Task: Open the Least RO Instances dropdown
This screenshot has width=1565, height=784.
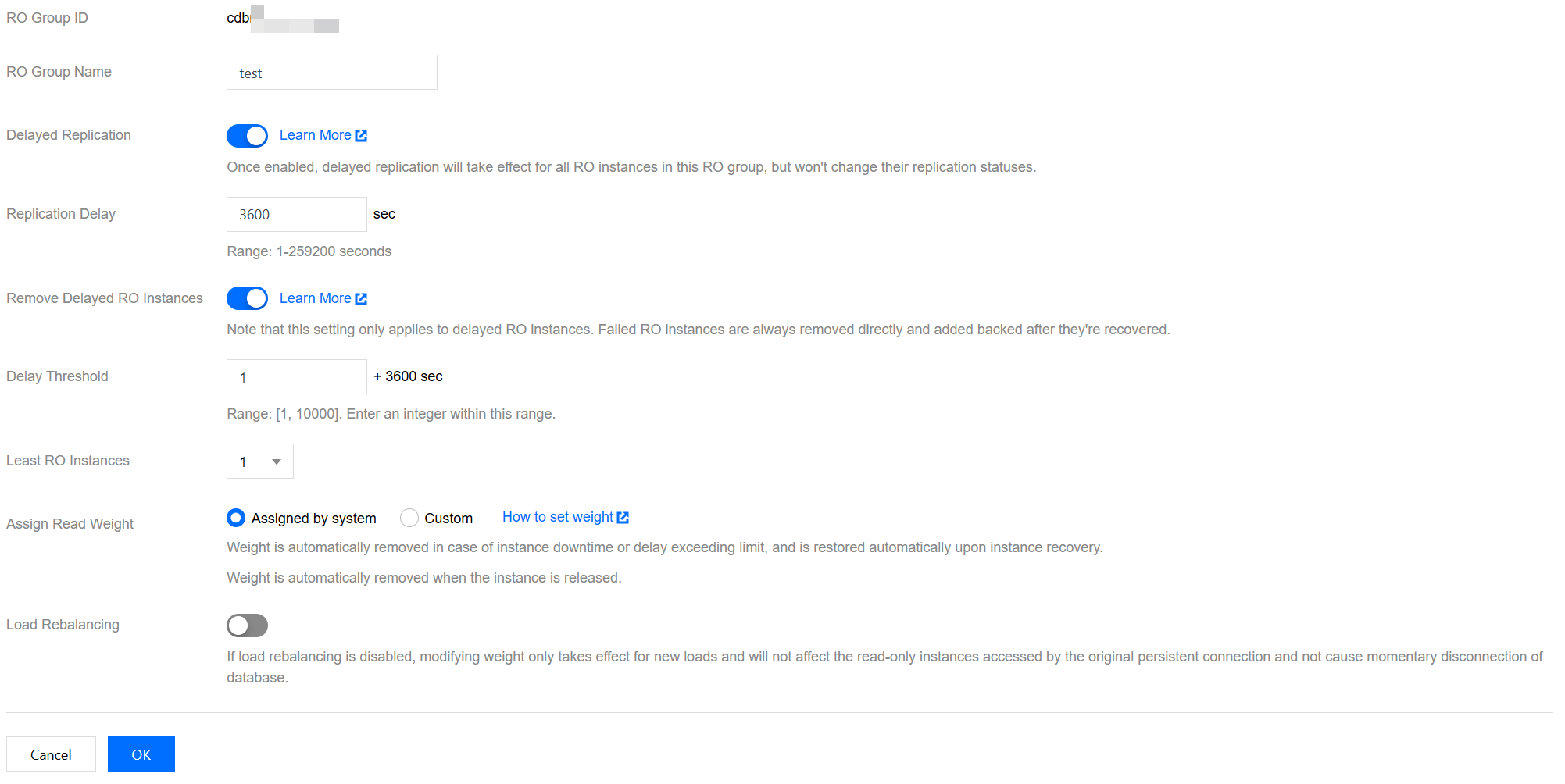Action: click(x=259, y=461)
